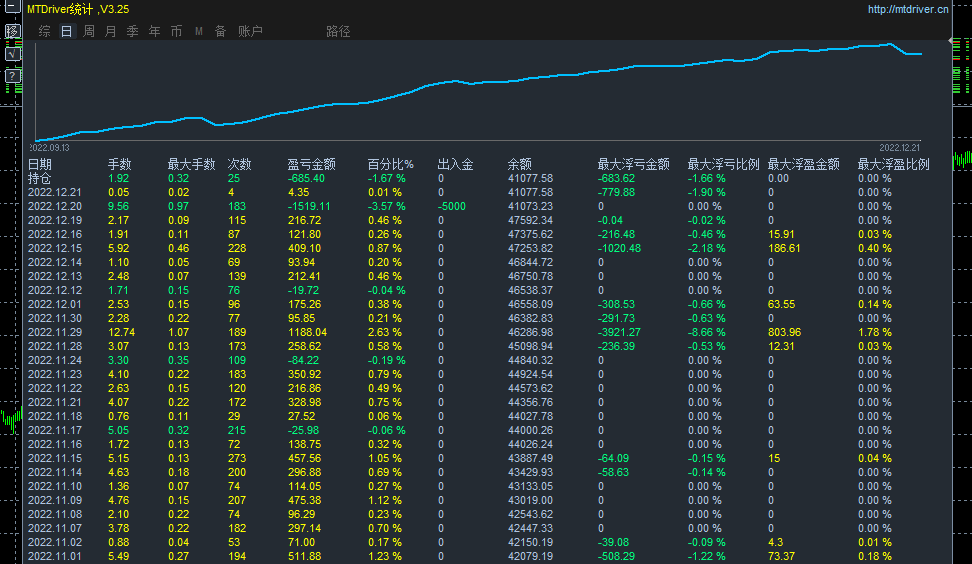The height and width of the screenshot is (564, 972).
Task: Click profit value -1519.11
Action: point(309,206)
